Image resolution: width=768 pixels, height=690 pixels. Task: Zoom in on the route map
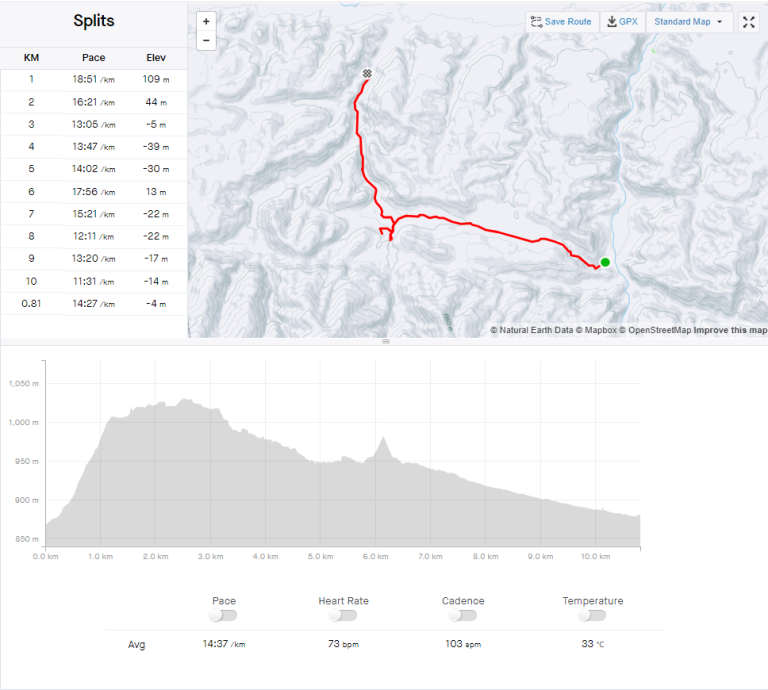206,21
